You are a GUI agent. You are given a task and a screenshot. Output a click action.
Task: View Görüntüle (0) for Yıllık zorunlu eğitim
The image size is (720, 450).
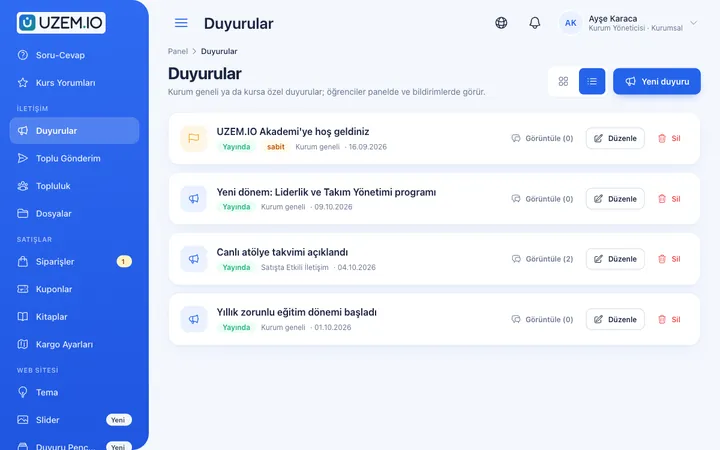tap(542, 319)
